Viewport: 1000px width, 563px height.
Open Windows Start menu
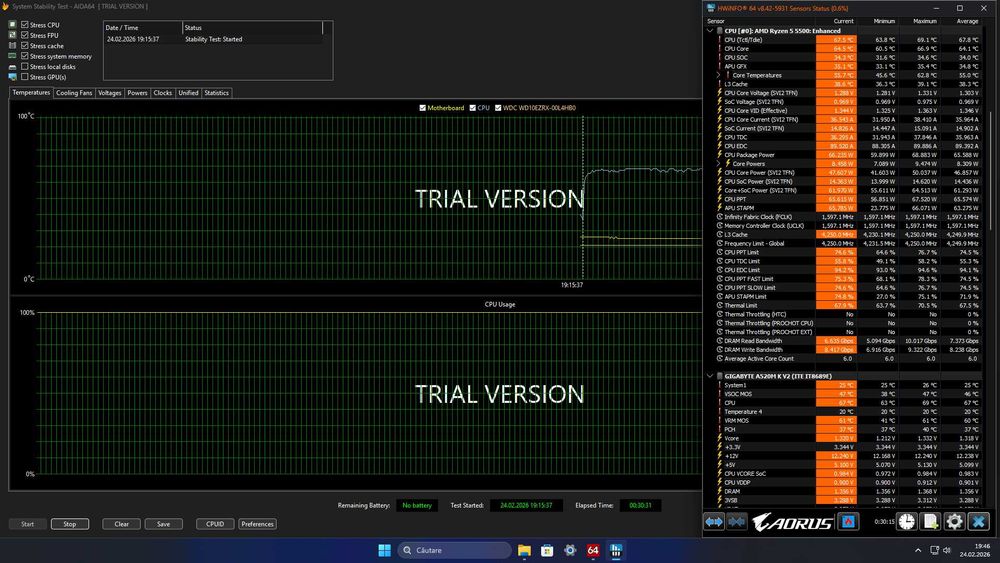point(385,550)
